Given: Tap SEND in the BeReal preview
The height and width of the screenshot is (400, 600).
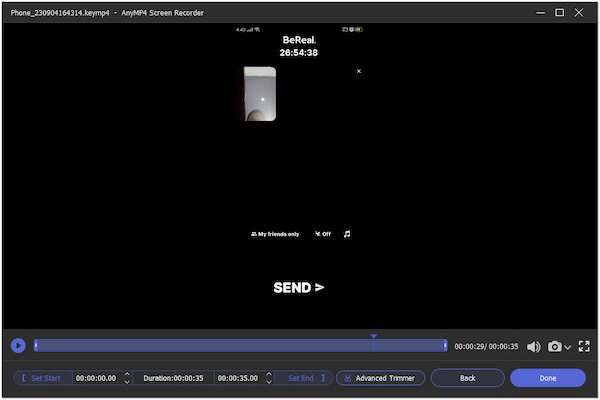Looking at the screenshot, I should pyautogui.click(x=299, y=287).
